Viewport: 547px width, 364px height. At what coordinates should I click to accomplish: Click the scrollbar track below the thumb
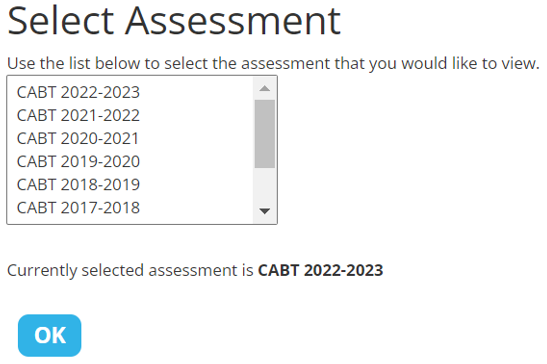[x=264, y=184]
